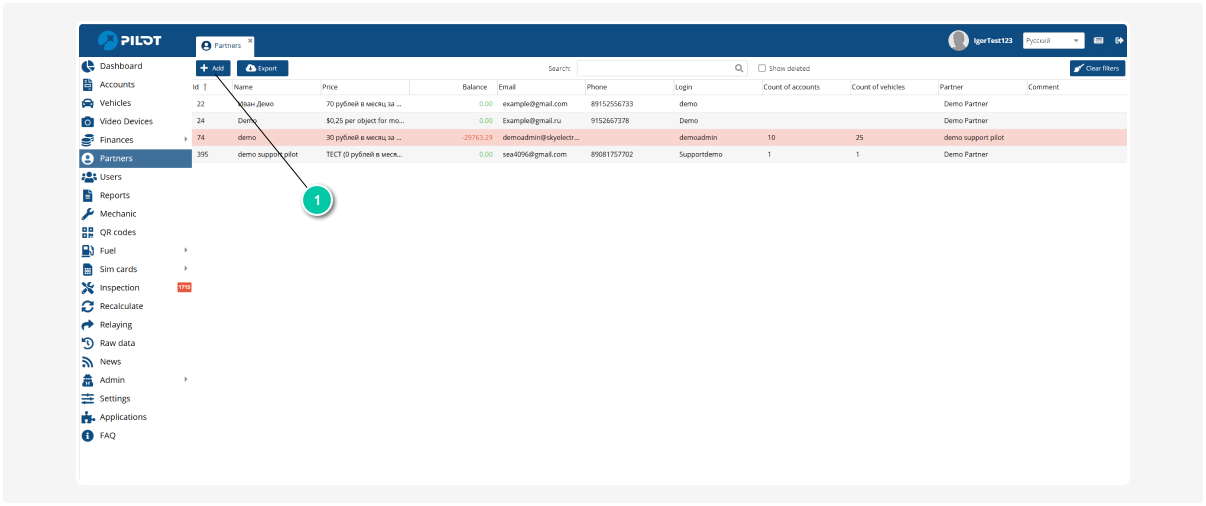
Task: Expand the Finances submenu
Action: (x=186, y=139)
